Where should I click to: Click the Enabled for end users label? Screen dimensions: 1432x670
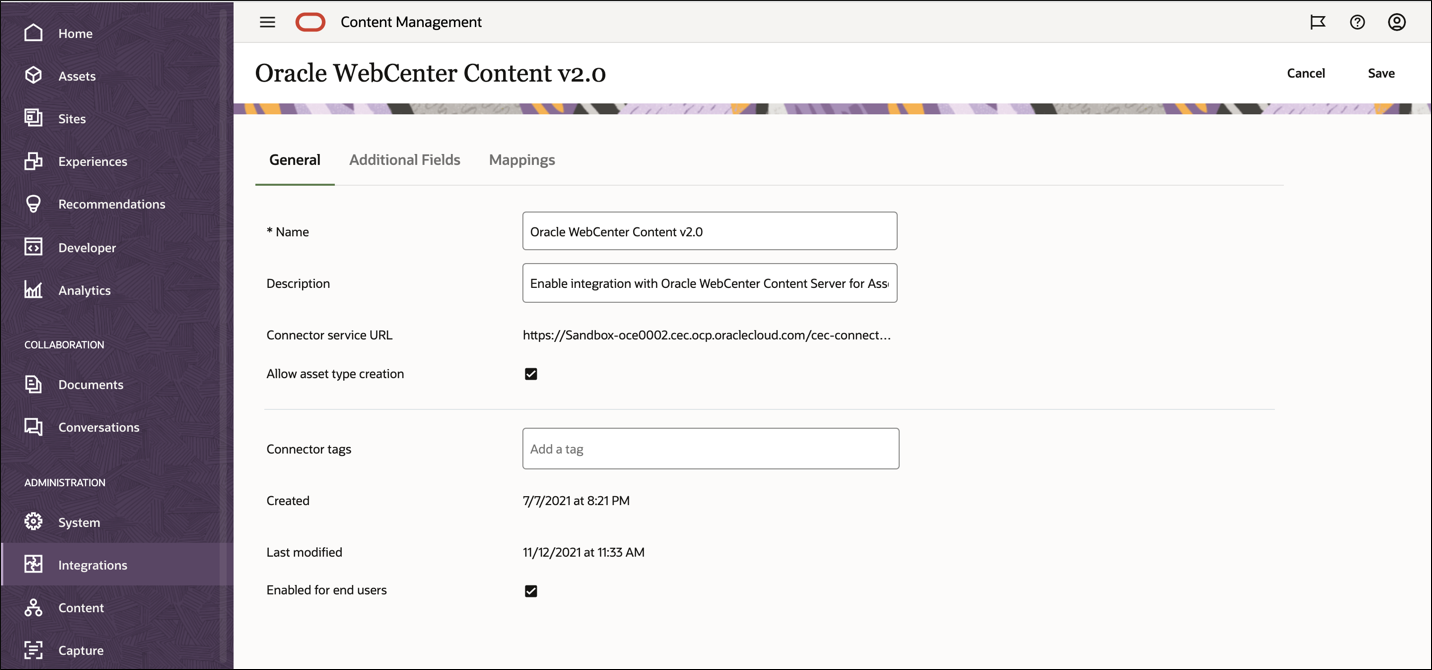326,590
